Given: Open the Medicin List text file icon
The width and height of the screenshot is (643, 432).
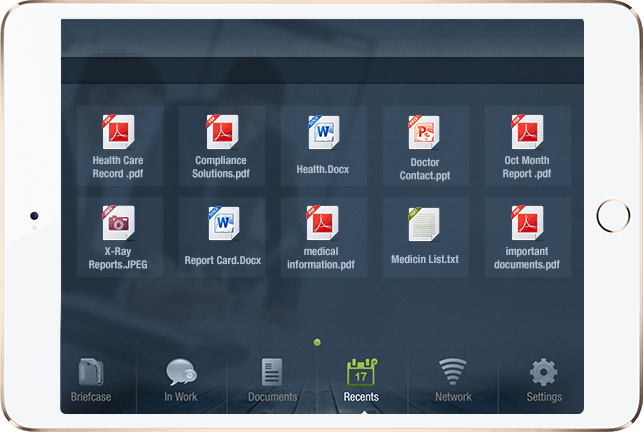Looking at the screenshot, I should 424,224.
